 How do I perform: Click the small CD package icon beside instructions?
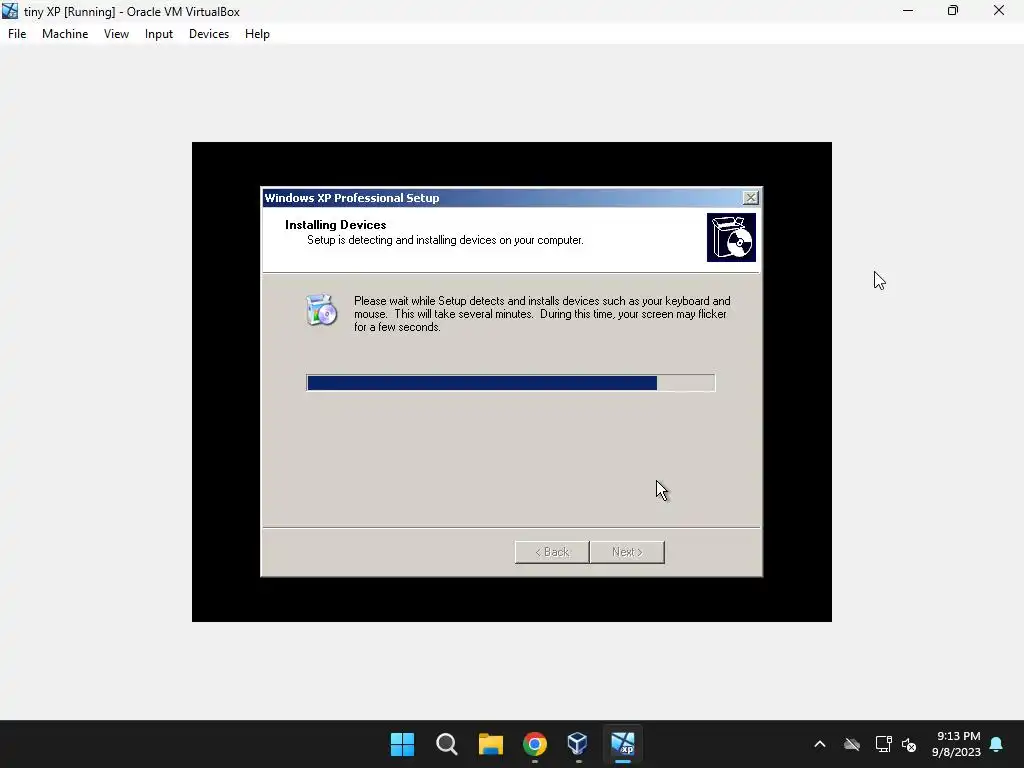321,310
